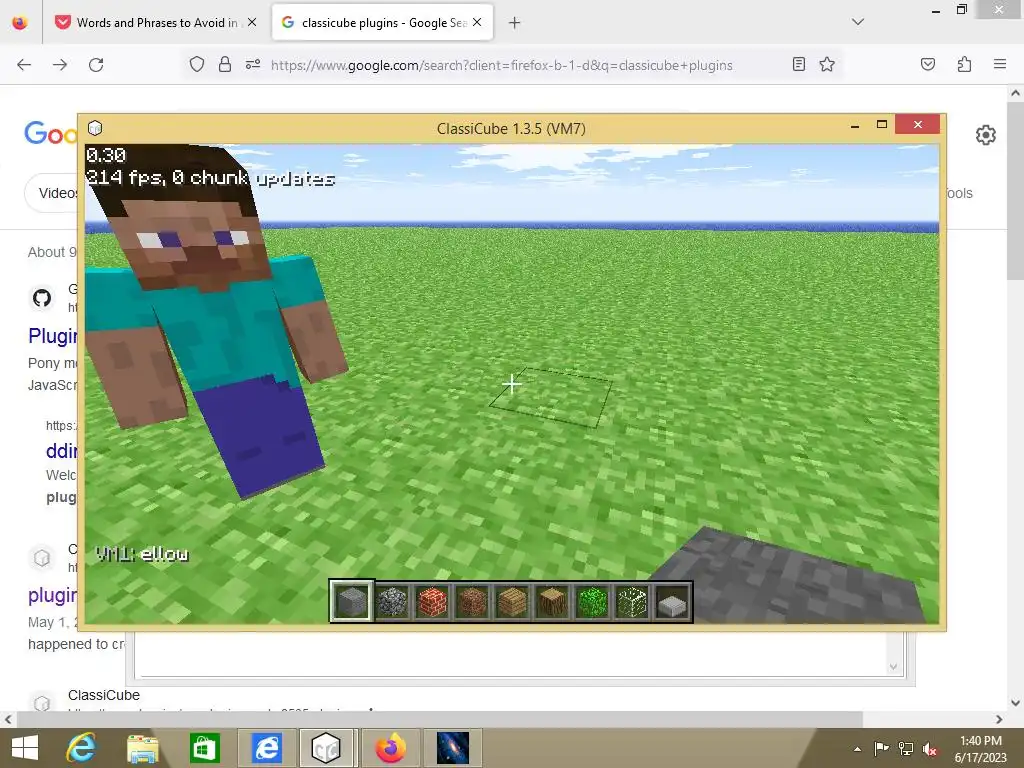
Task: Open the galaxy icon app in taskbar
Action: tap(453, 748)
